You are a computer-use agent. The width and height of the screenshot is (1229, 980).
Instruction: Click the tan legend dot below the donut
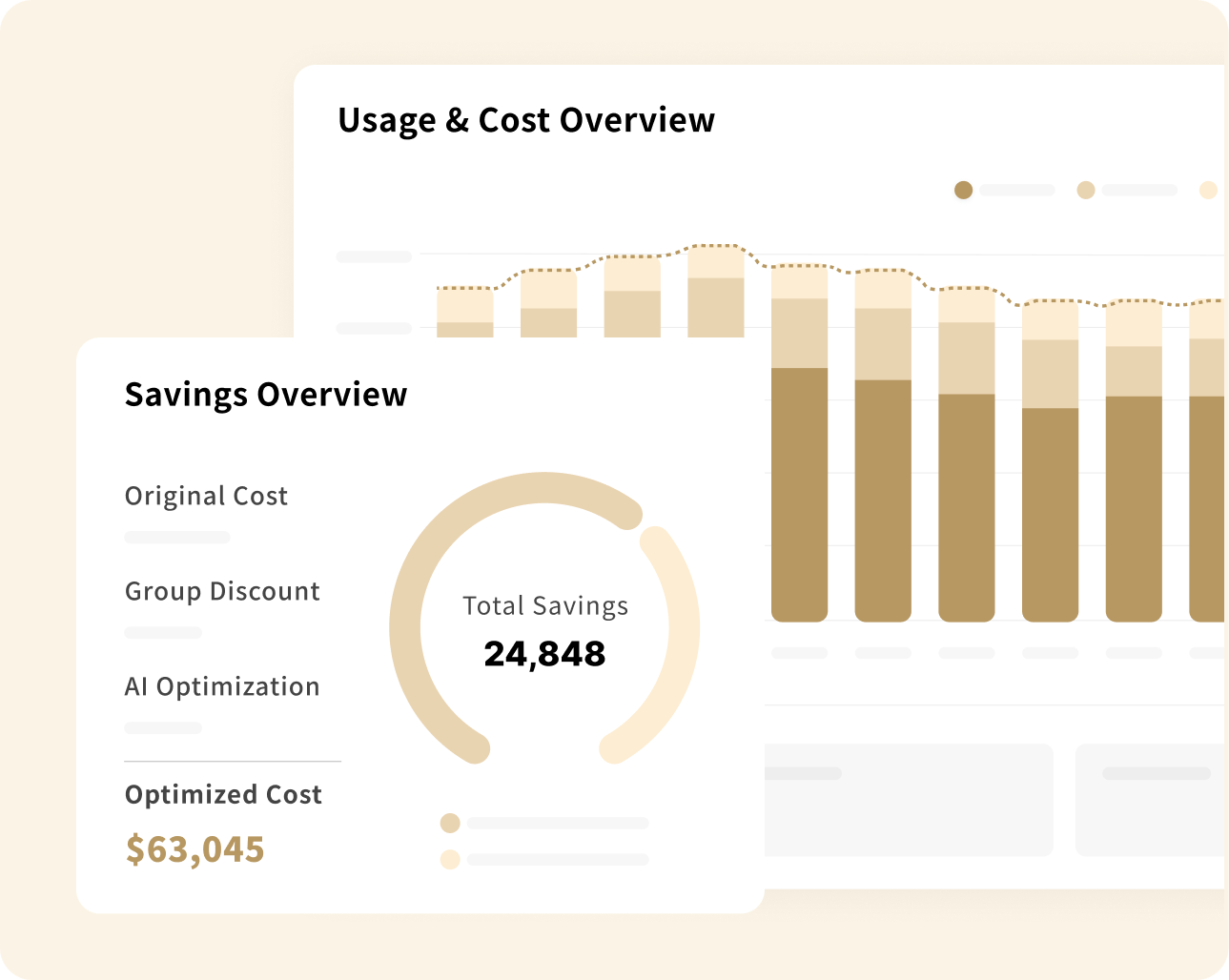[450, 823]
